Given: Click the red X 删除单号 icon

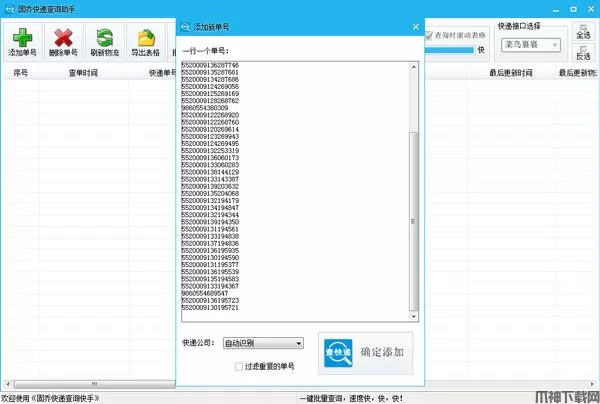Looking at the screenshot, I should tap(64, 37).
